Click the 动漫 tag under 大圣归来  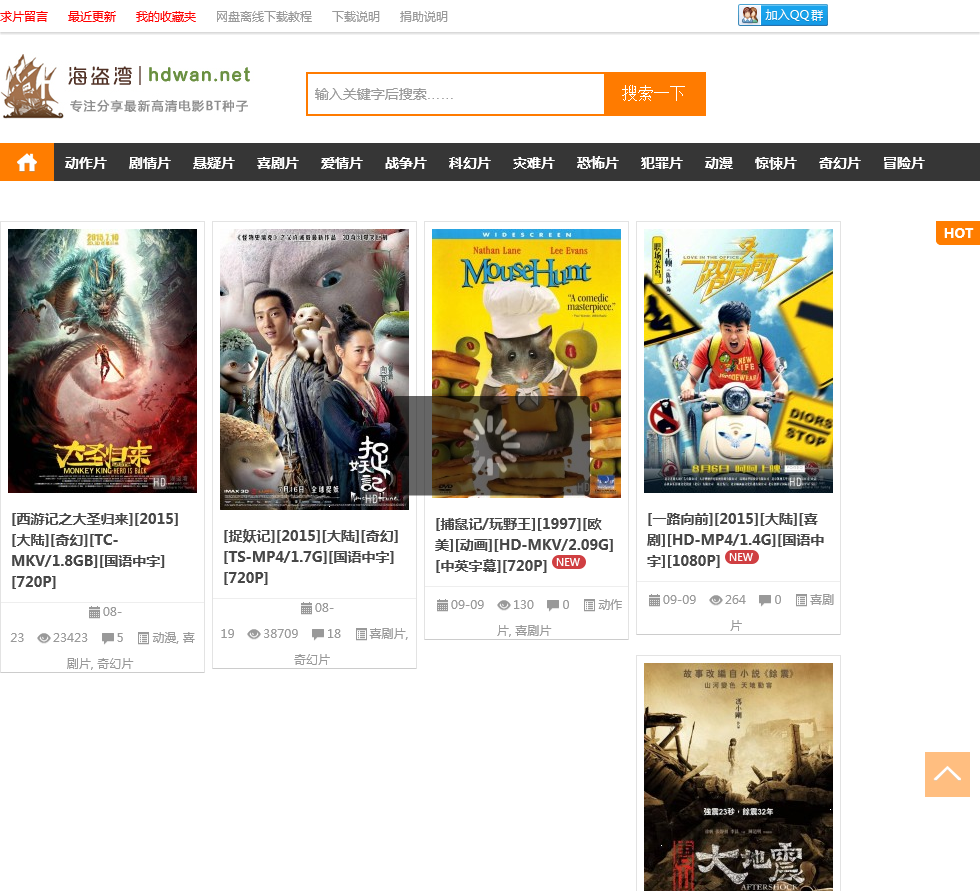click(x=164, y=638)
